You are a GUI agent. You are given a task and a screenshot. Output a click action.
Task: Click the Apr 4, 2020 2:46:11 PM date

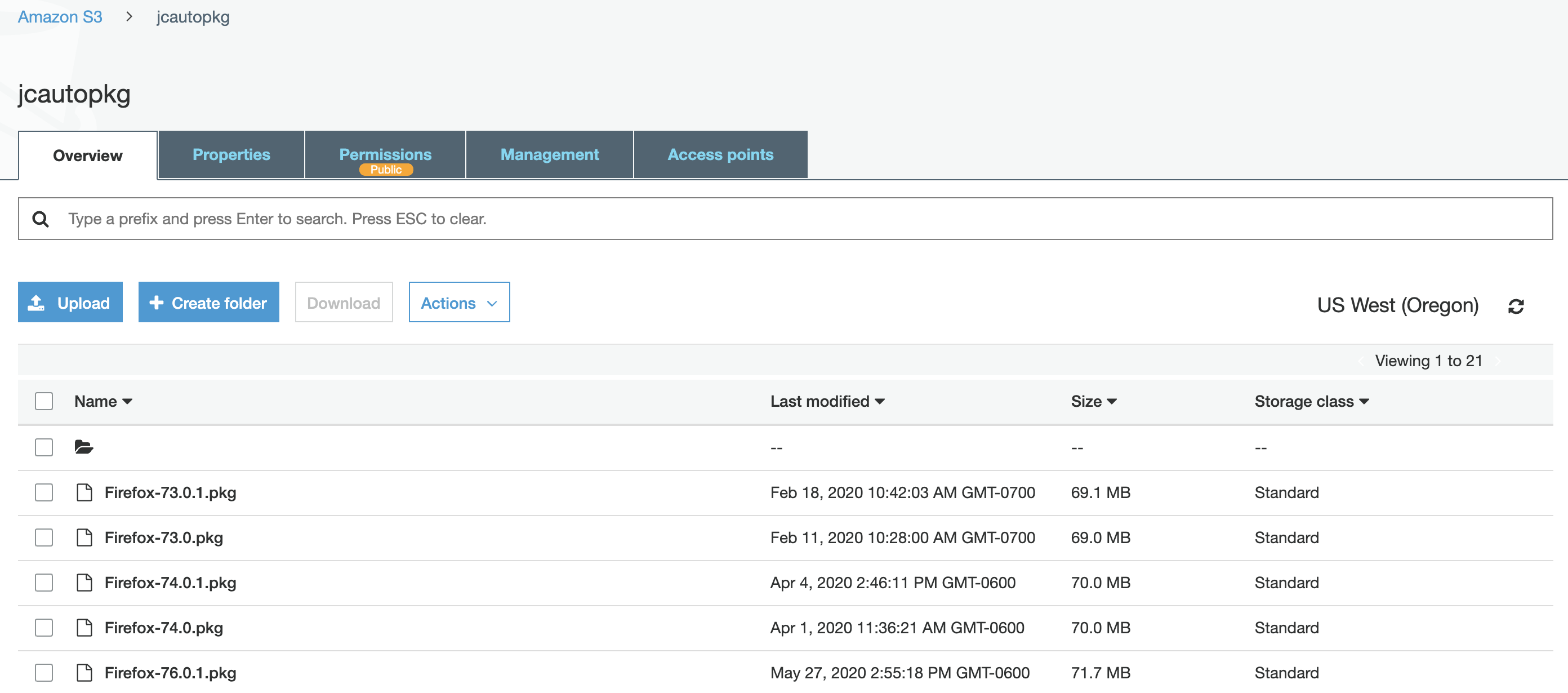click(x=893, y=583)
